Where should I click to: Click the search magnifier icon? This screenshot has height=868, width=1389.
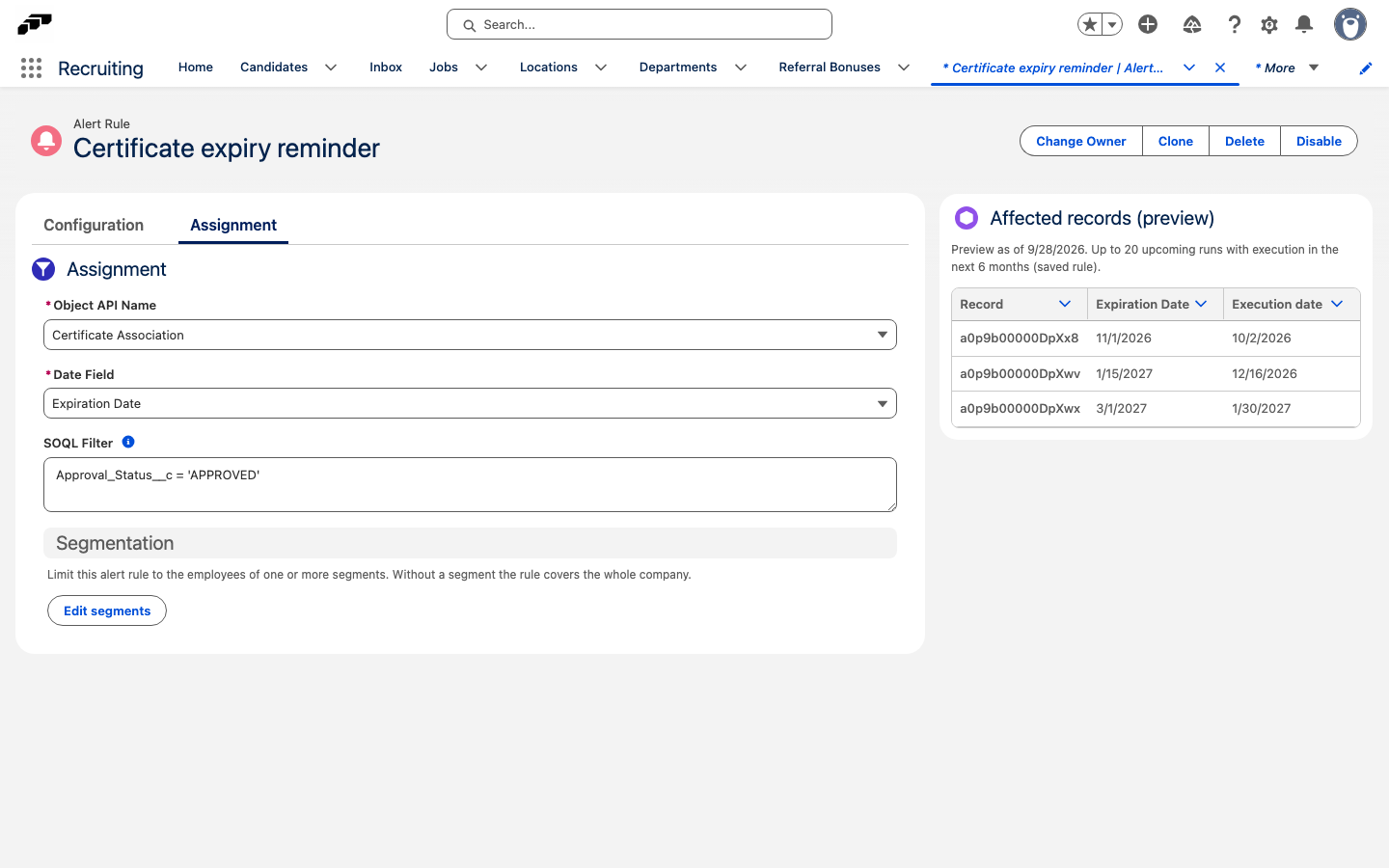point(469,25)
